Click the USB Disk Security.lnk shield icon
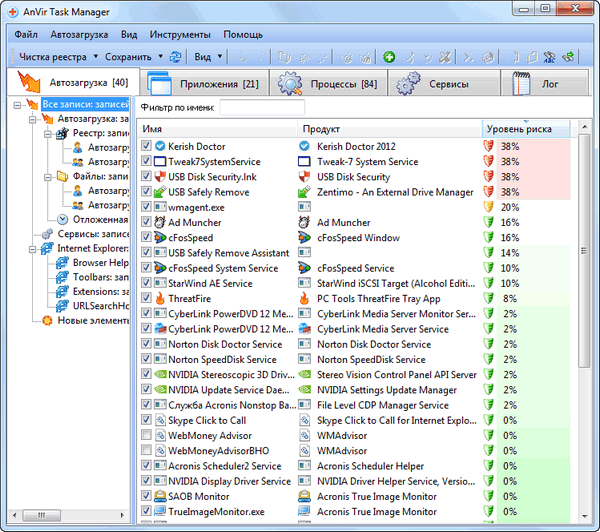 (160, 177)
